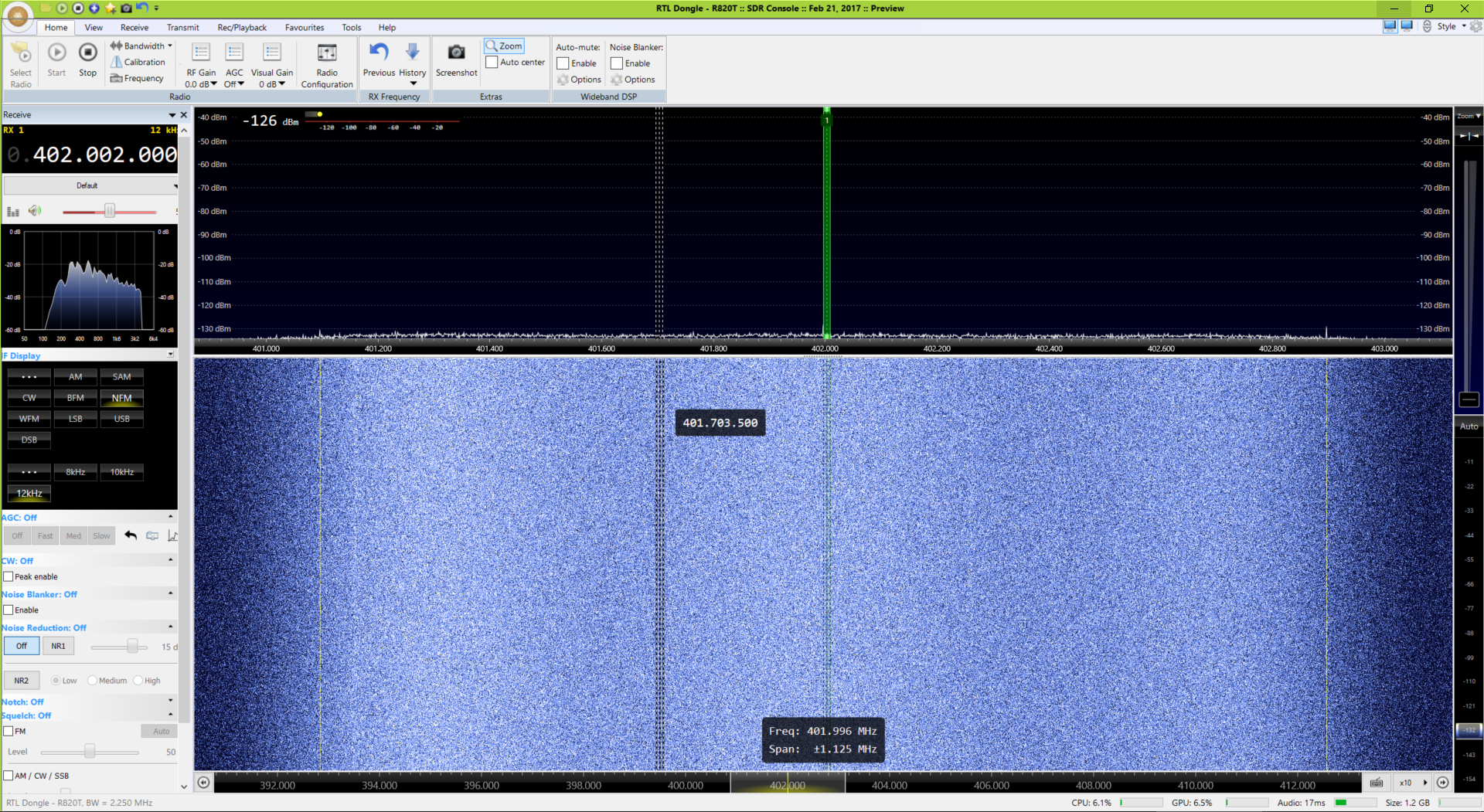Image resolution: width=1484 pixels, height=812 pixels.
Task: Check Noise Blanker Enable in Receive panel
Action: pos(8,610)
